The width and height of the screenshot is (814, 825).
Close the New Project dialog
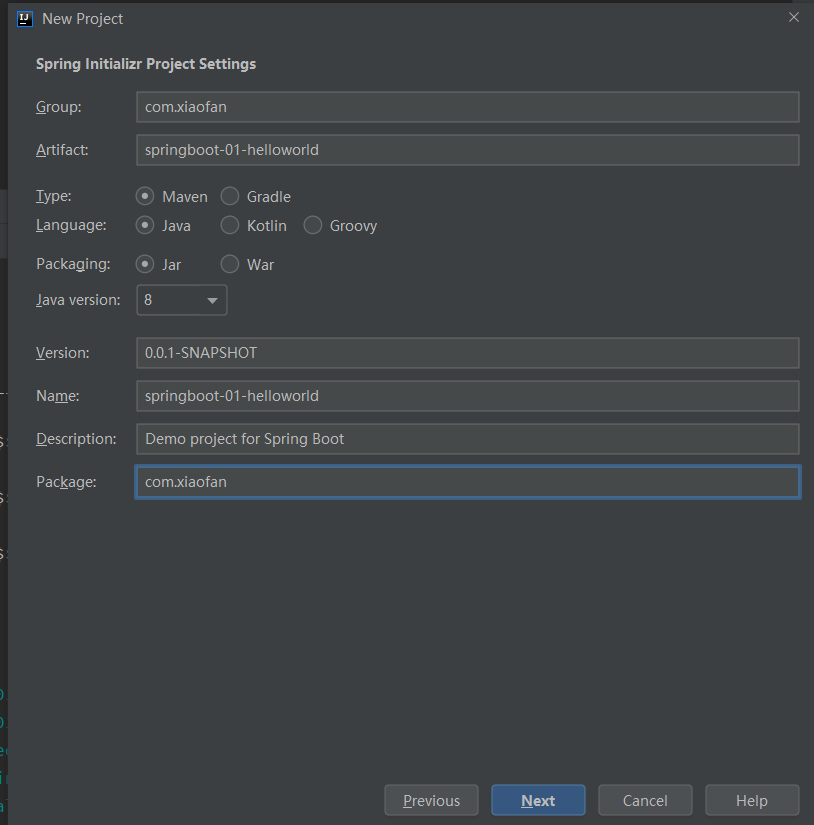(793, 17)
